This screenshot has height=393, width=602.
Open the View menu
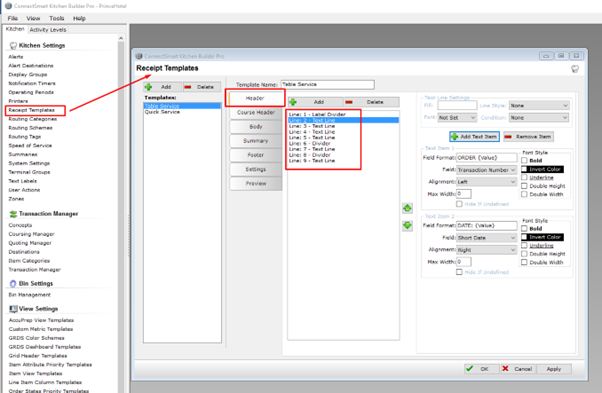coord(33,18)
